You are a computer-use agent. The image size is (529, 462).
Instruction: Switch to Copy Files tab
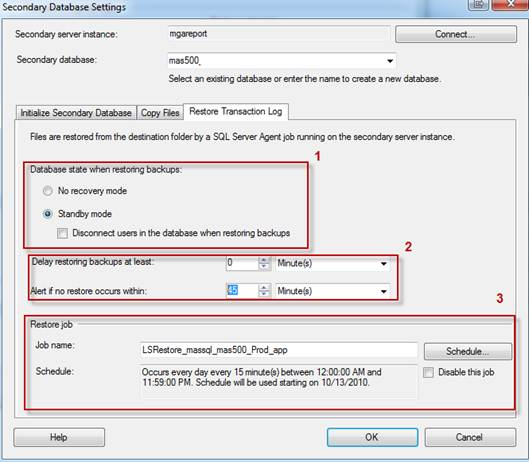[x=160, y=113]
